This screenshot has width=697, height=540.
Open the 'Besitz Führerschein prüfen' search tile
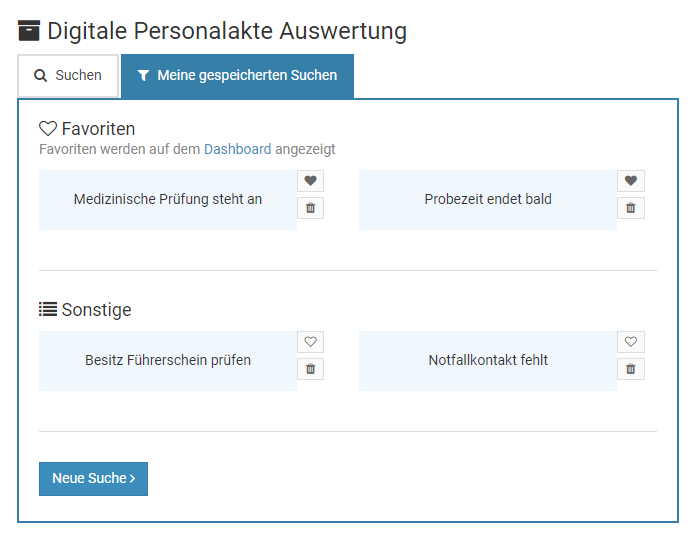click(168, 360)
